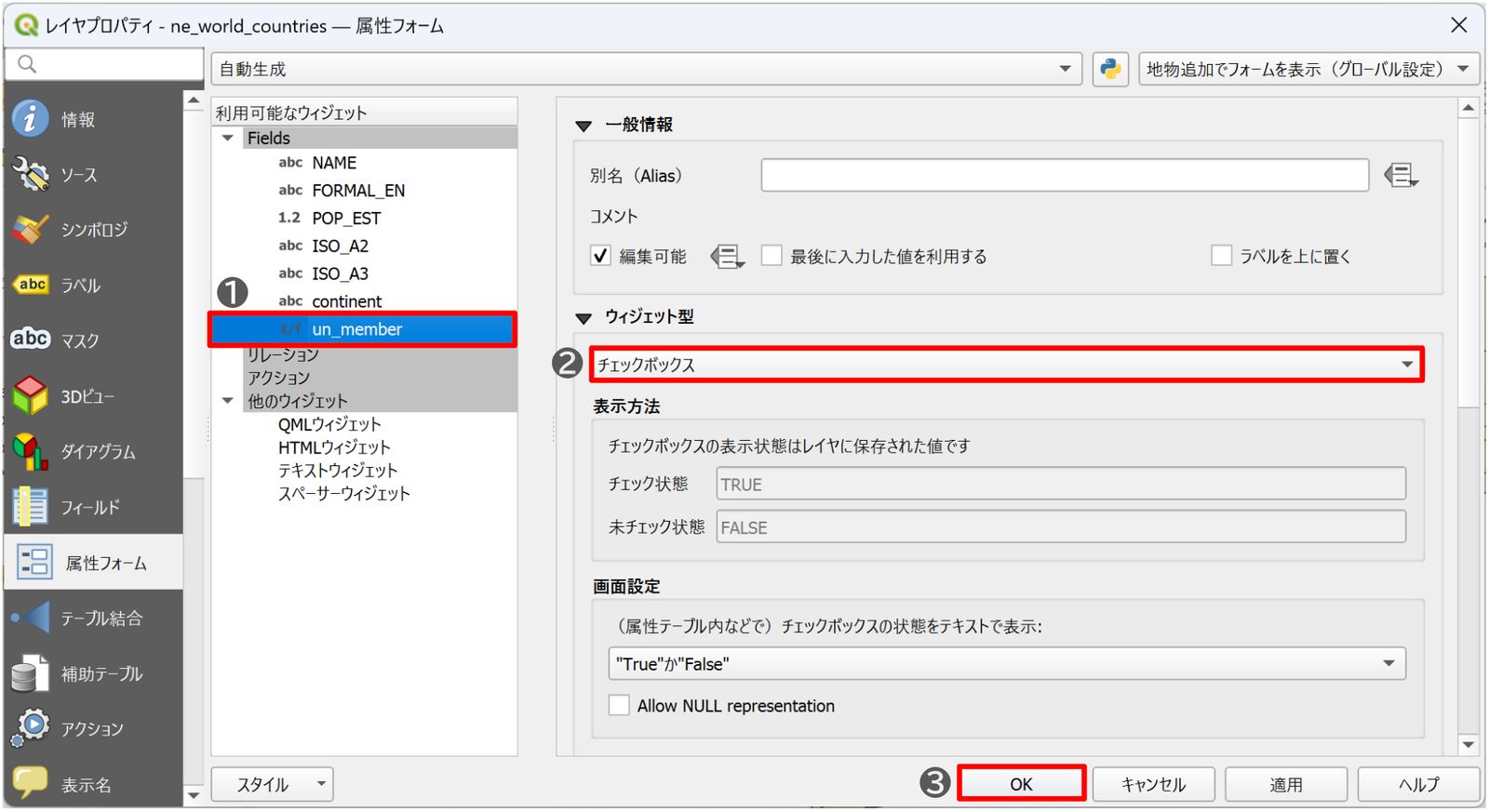Click the 未チェック状態 FALSE input field

pyautogui.click(x=1061, y=526)
